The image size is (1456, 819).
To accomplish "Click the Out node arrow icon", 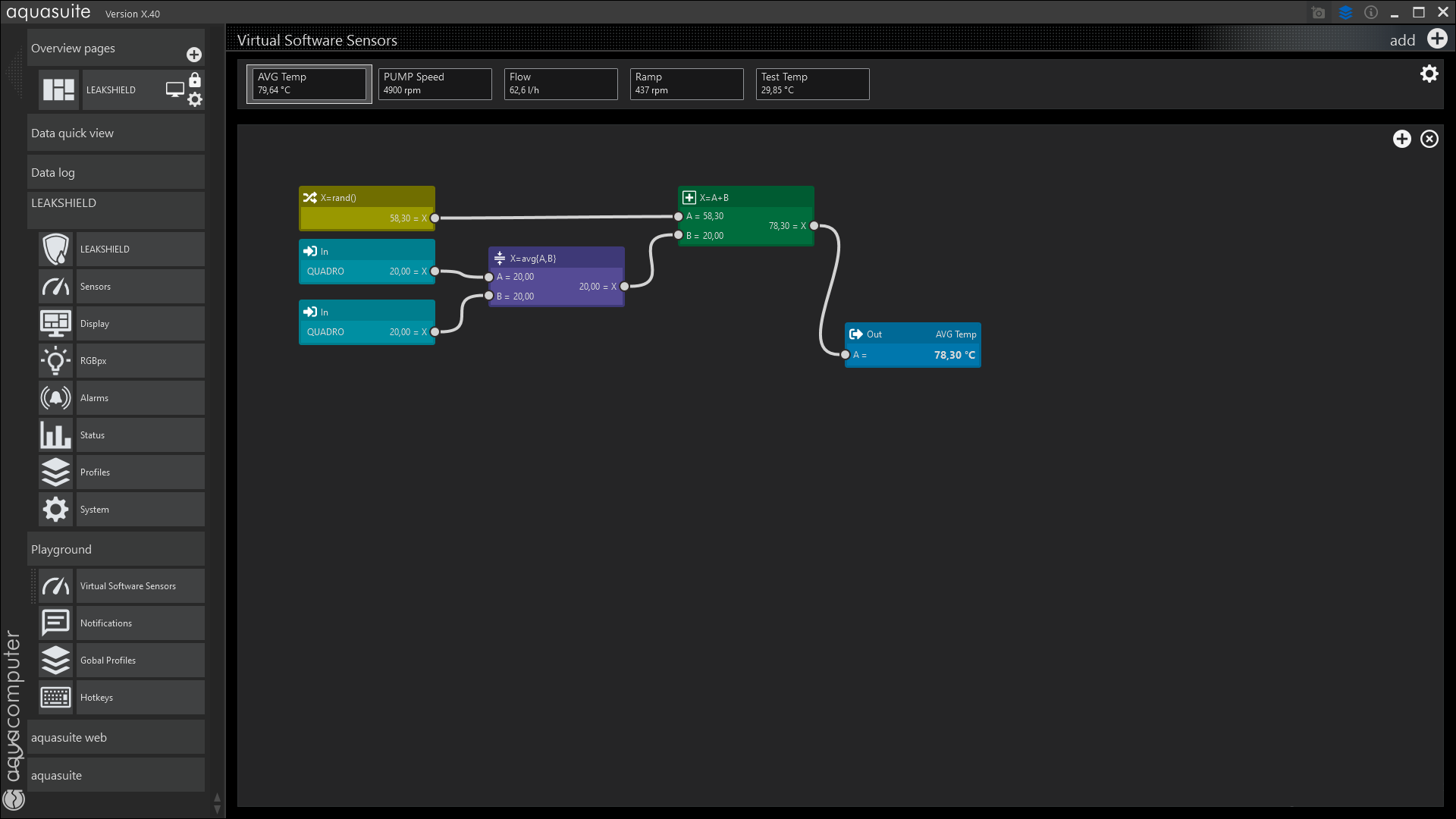I will coord(855,334).
